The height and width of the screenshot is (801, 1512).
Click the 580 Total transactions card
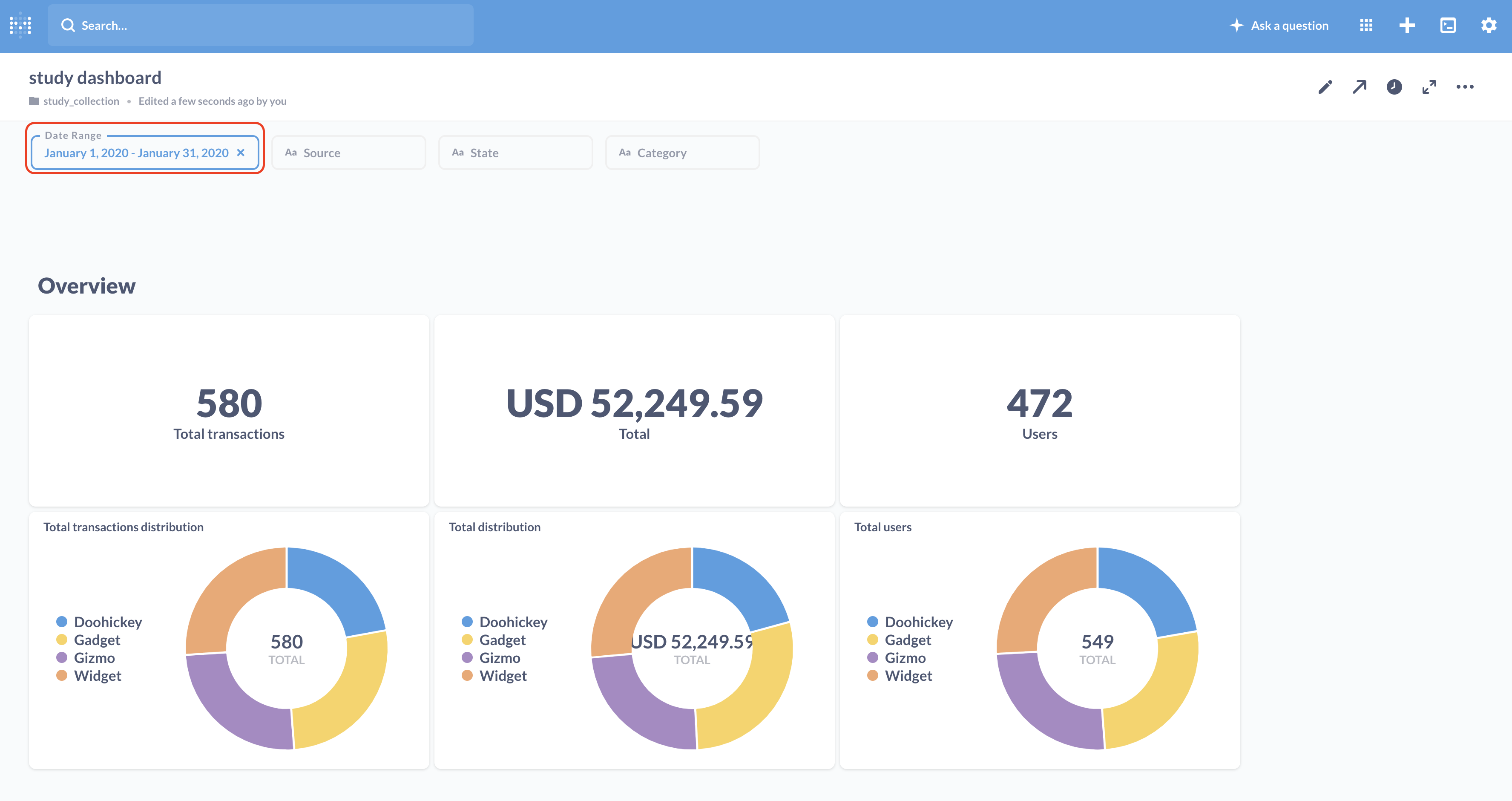point(229,410)
